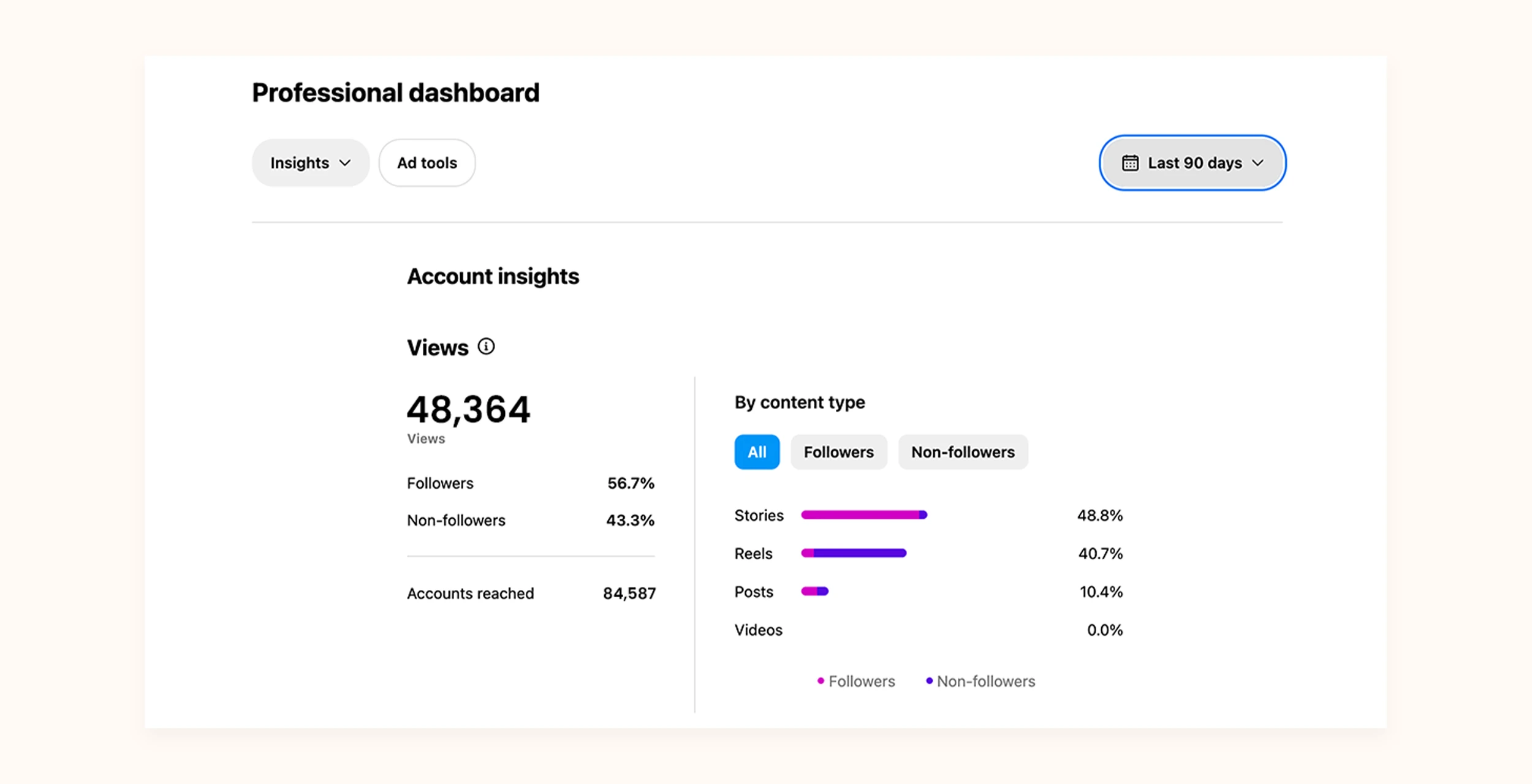Click the Non-followers 43.3% row
The image size is (1532, 784).
(531, 521)
